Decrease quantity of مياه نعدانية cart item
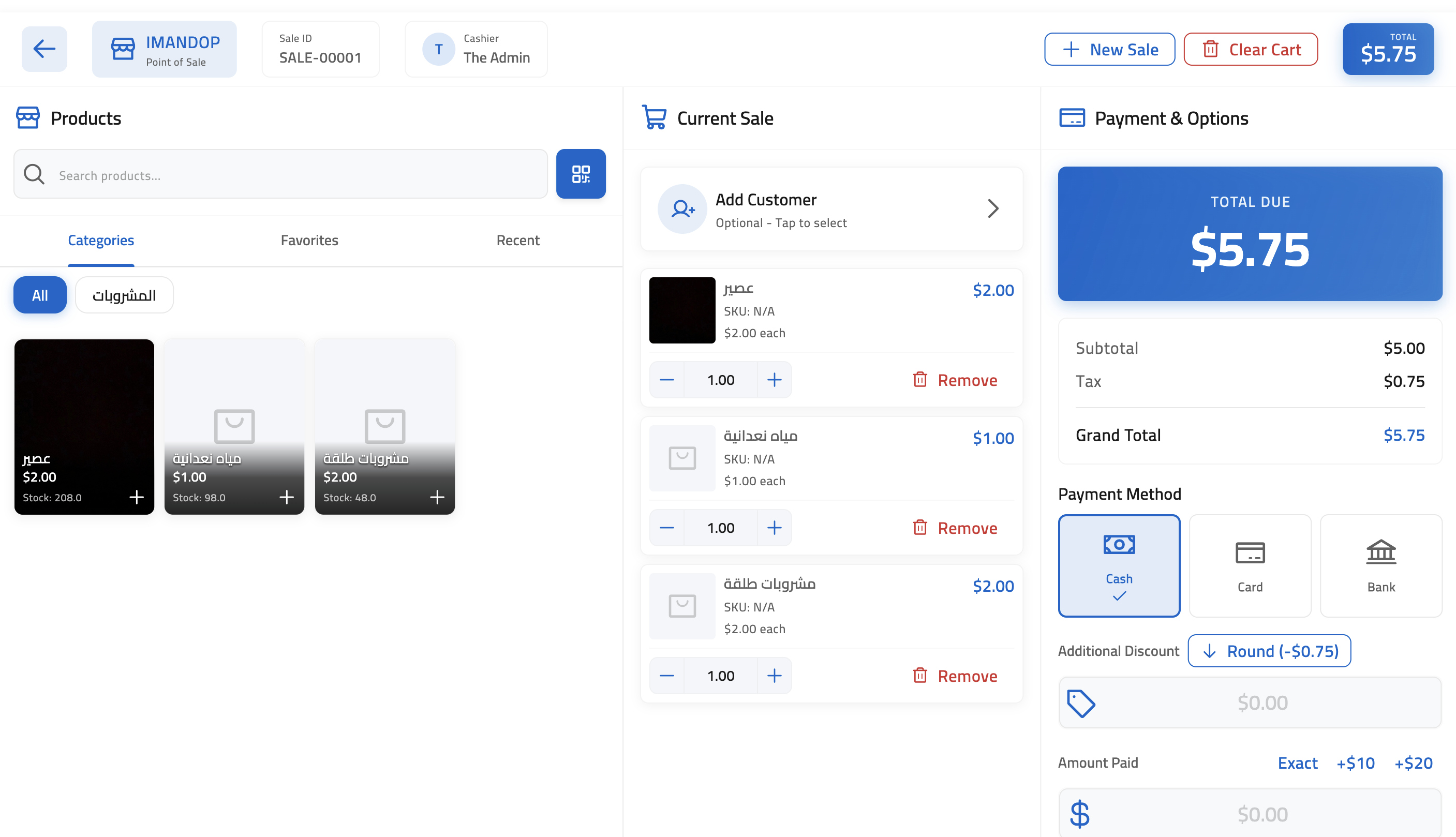 tap(667, 528)
